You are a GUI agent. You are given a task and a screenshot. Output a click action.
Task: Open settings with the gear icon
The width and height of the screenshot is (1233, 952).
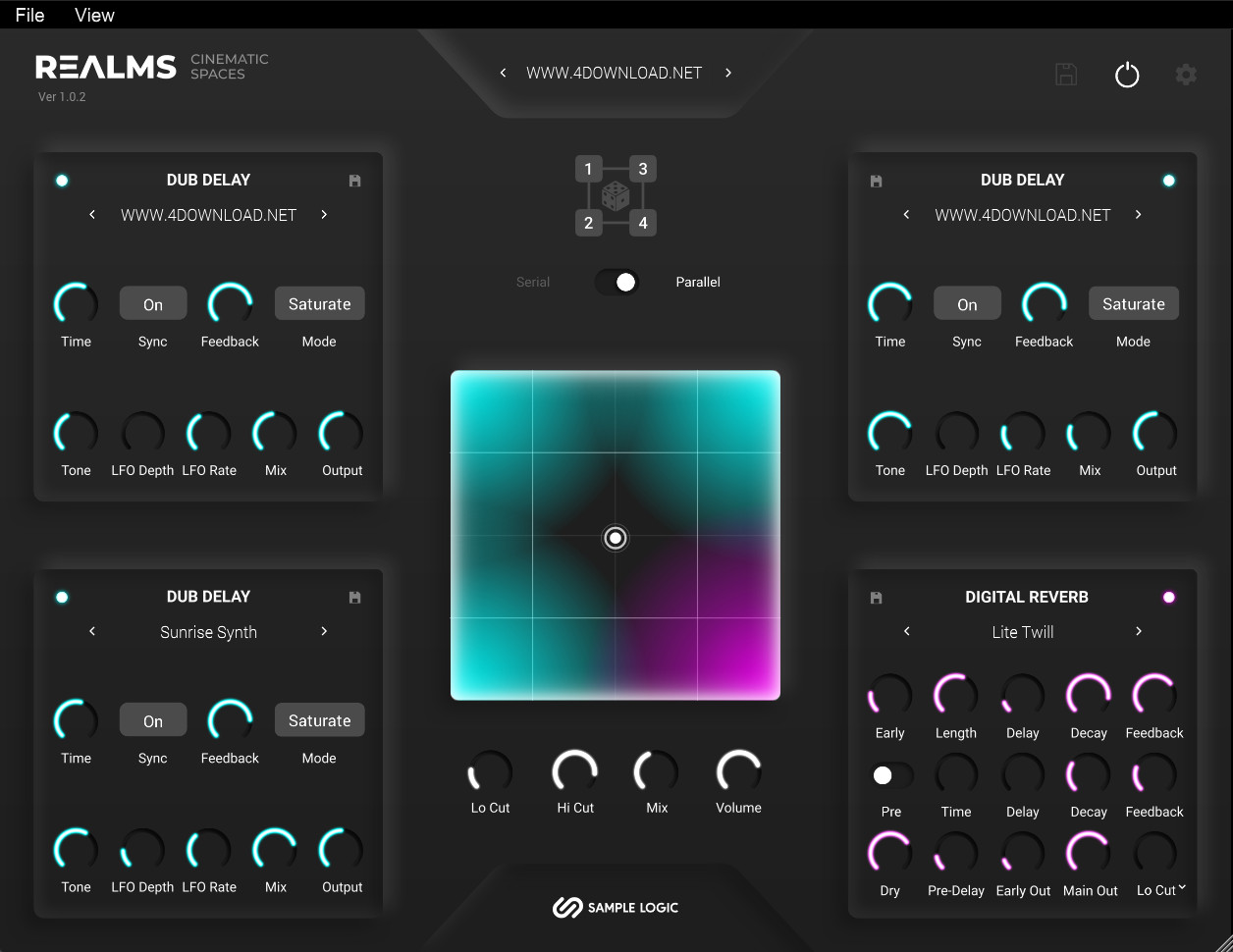[1186, 75]
